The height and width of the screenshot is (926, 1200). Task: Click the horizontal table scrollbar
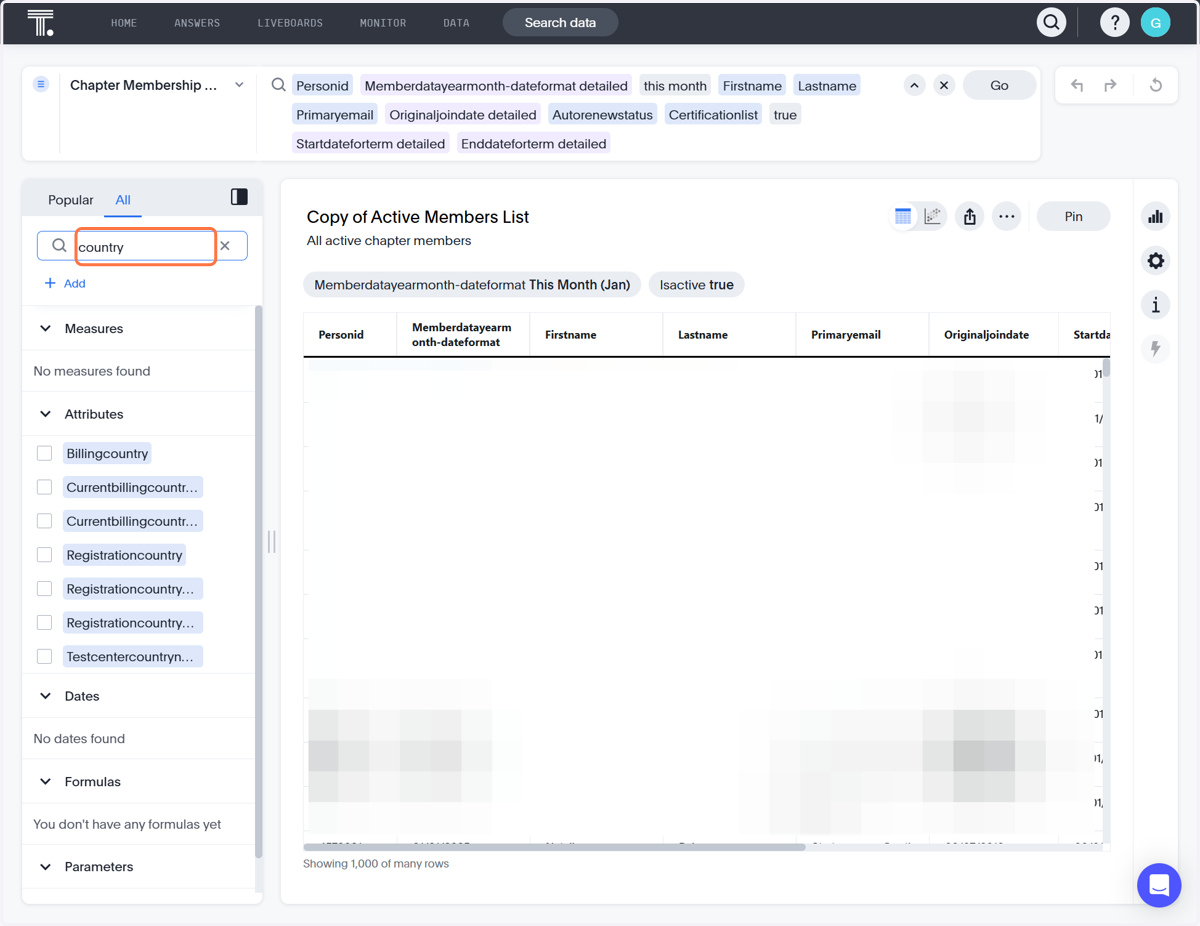click(x=554, y=847)
